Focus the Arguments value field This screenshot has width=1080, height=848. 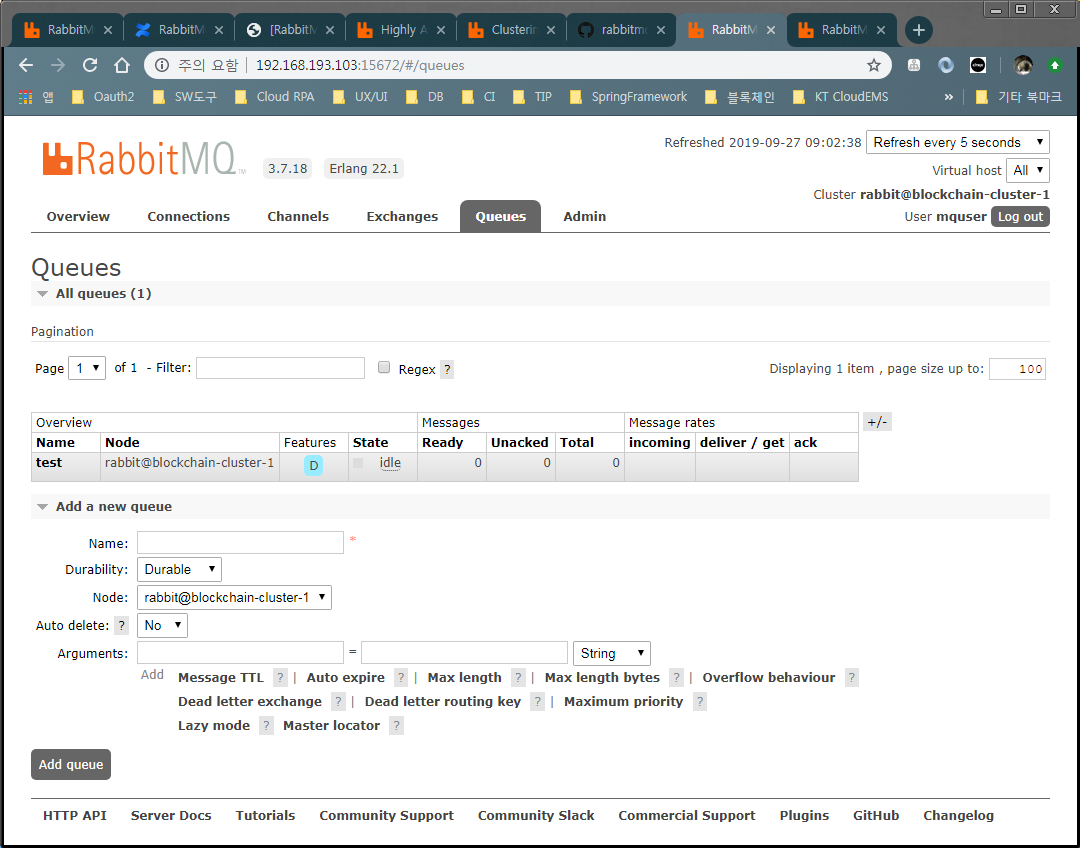[x=464, y=653]
